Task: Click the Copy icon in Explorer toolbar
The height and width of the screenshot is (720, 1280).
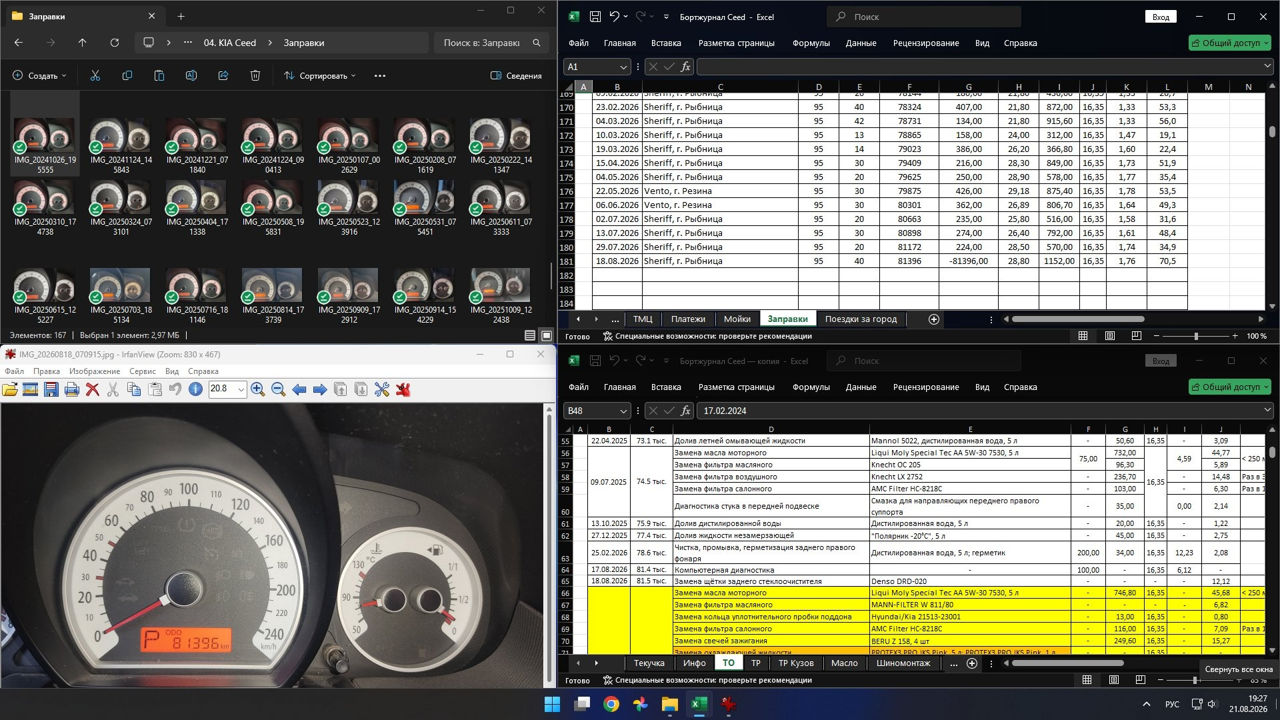Action: pyautogui.click(x=127, y=75)
